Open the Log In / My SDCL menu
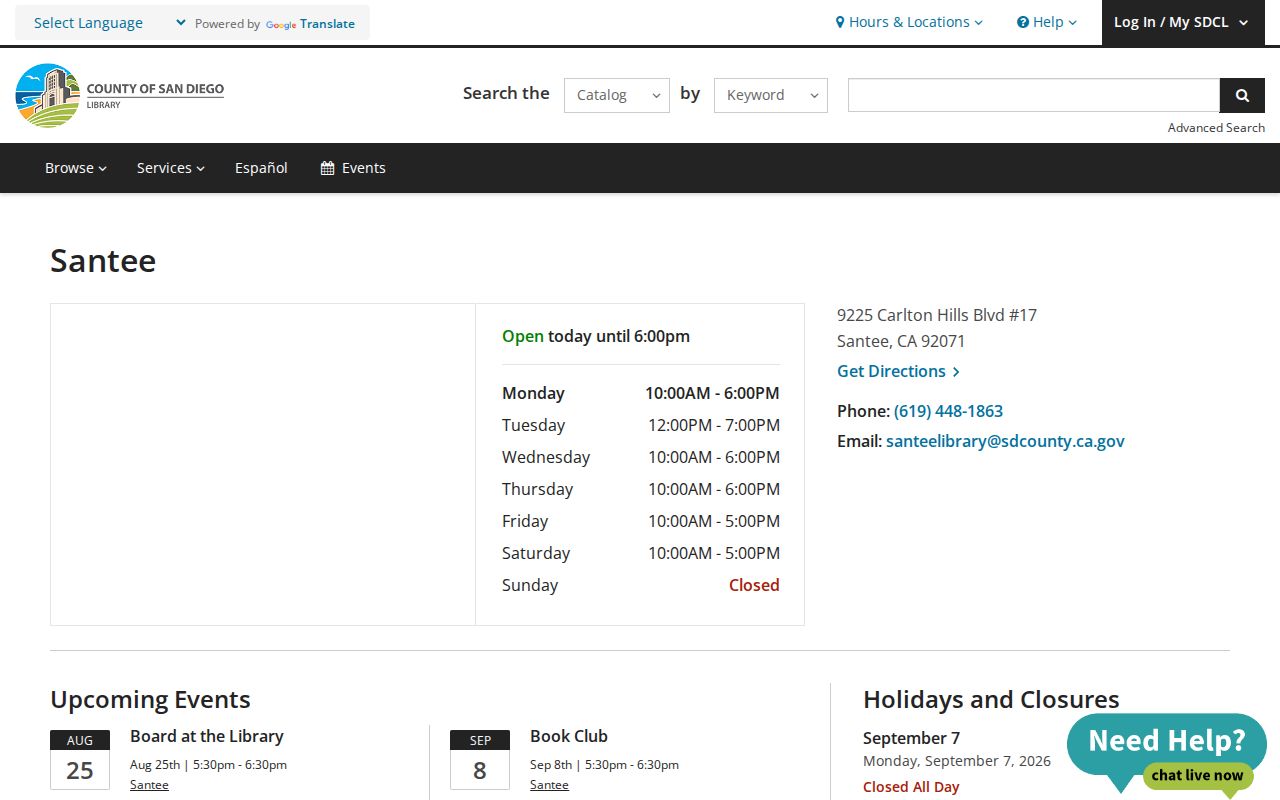Image resolution: width=1280 pixels, height=800 pixels. click(x=1183, y=22)
